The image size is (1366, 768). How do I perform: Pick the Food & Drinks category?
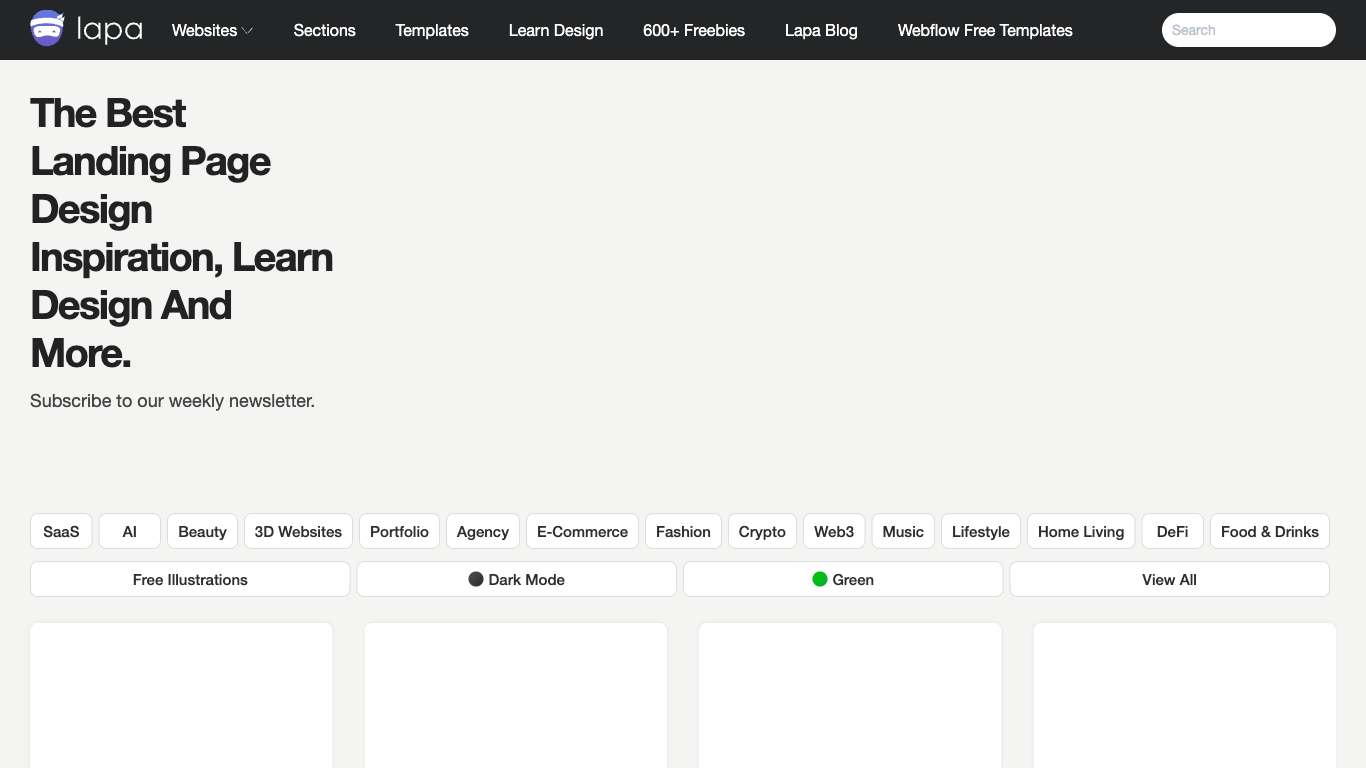tap(1269, 532)
